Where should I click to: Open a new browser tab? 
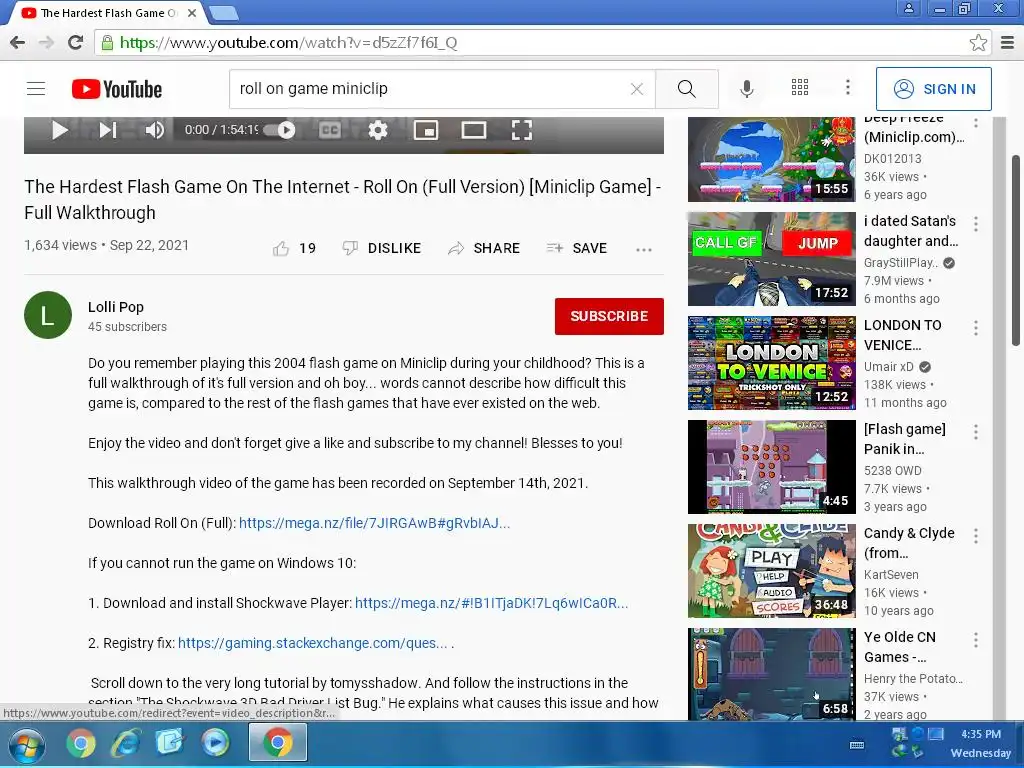[224, 13]
